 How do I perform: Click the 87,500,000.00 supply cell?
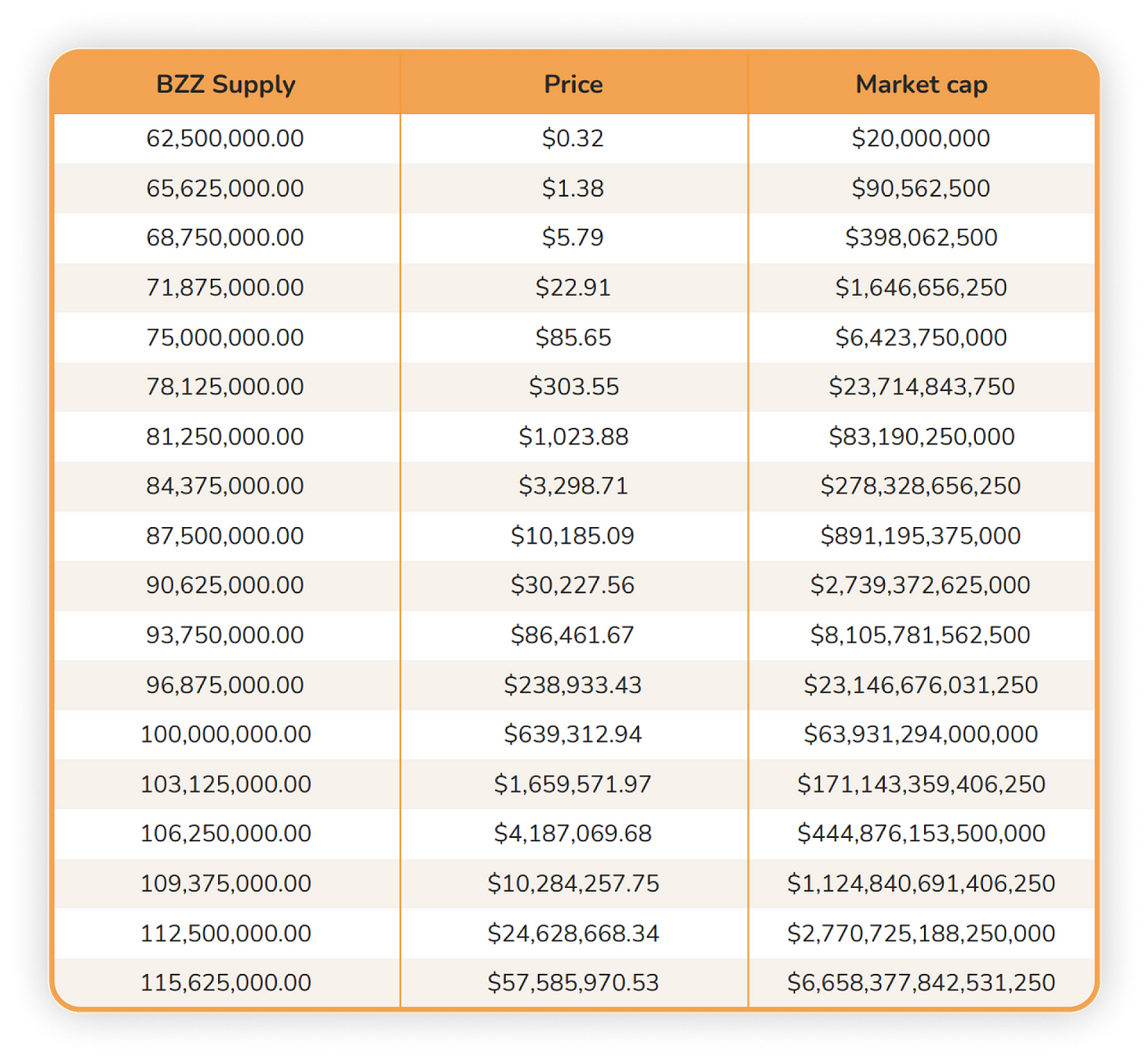[225, 536]
